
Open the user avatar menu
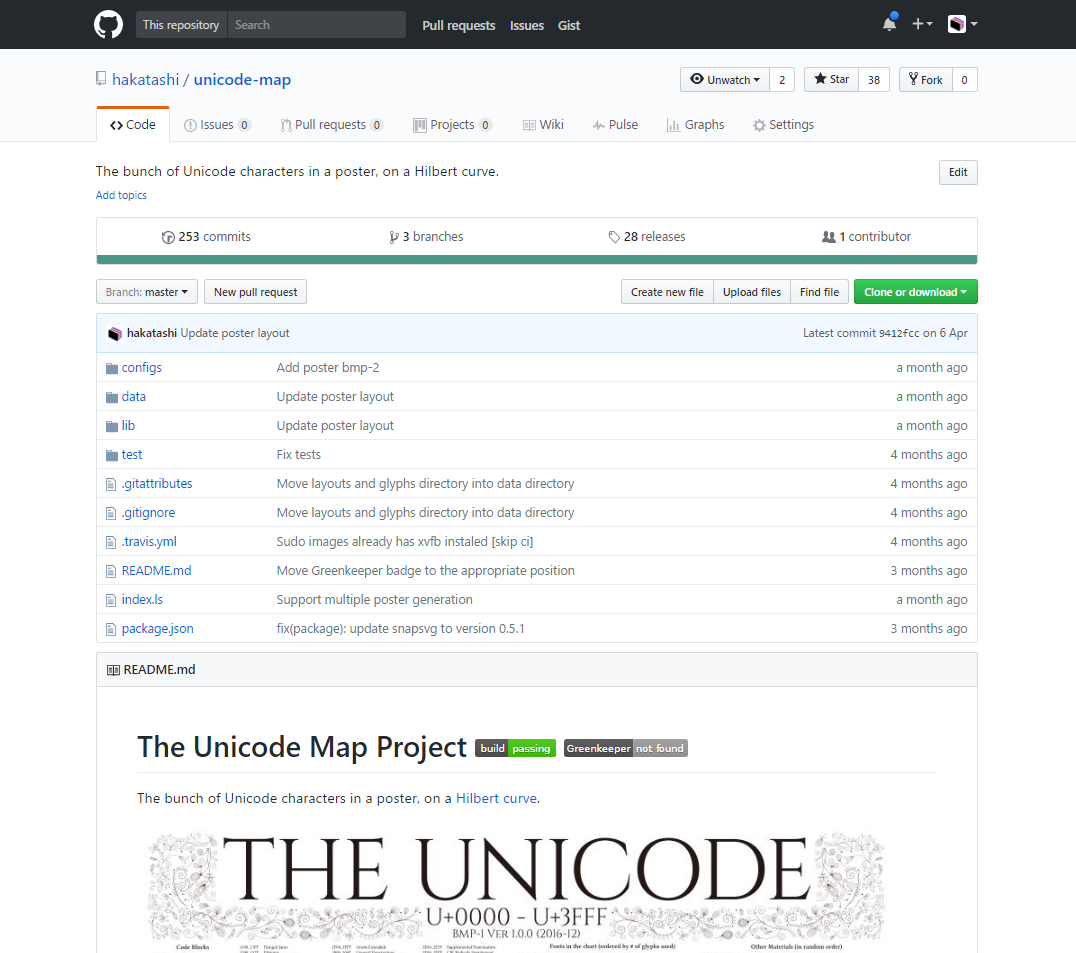(962, 24)
